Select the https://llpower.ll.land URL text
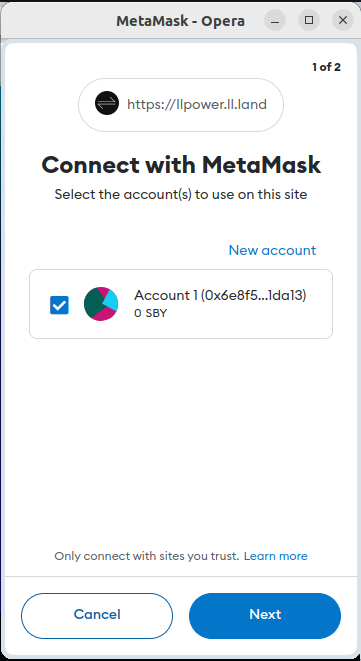 coord(197,104)
